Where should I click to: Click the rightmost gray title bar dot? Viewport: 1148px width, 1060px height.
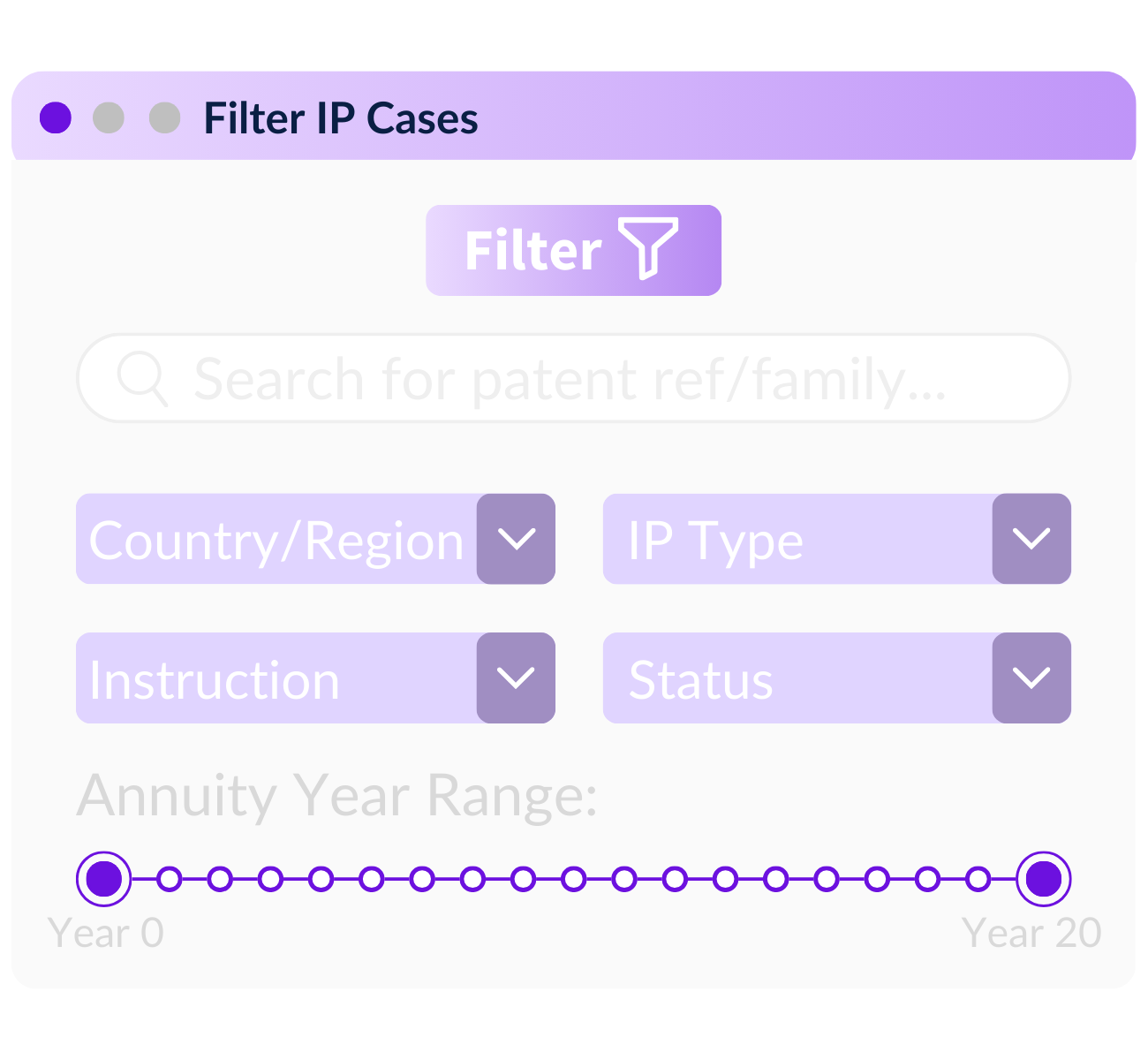(163, 117)
